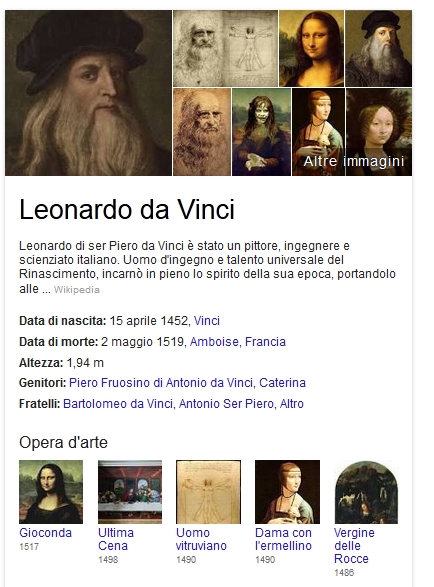Click the Vinci birthplace link

coord(207,321)
